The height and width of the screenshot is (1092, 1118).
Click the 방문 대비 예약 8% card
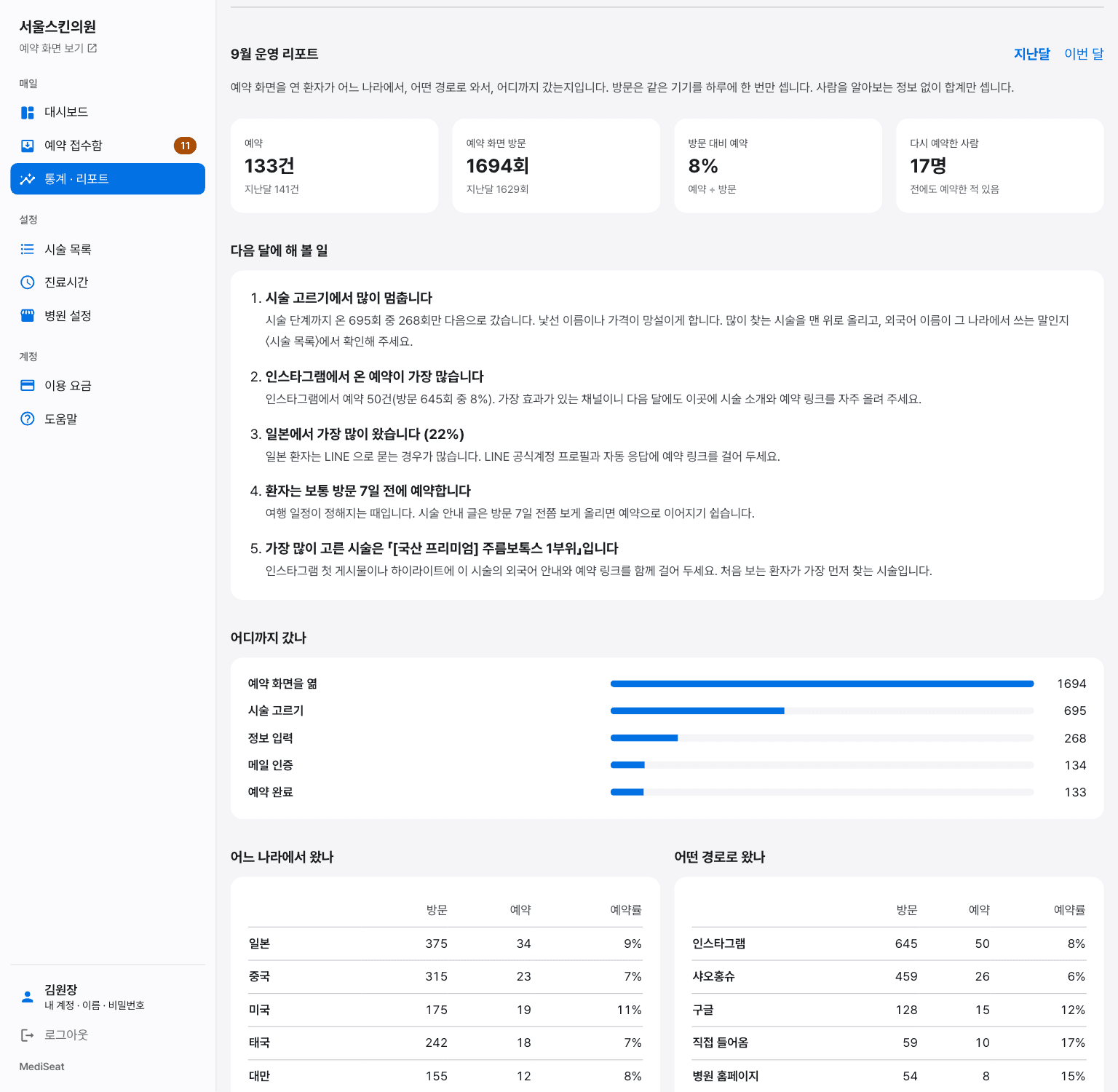(x=778, y=166)
